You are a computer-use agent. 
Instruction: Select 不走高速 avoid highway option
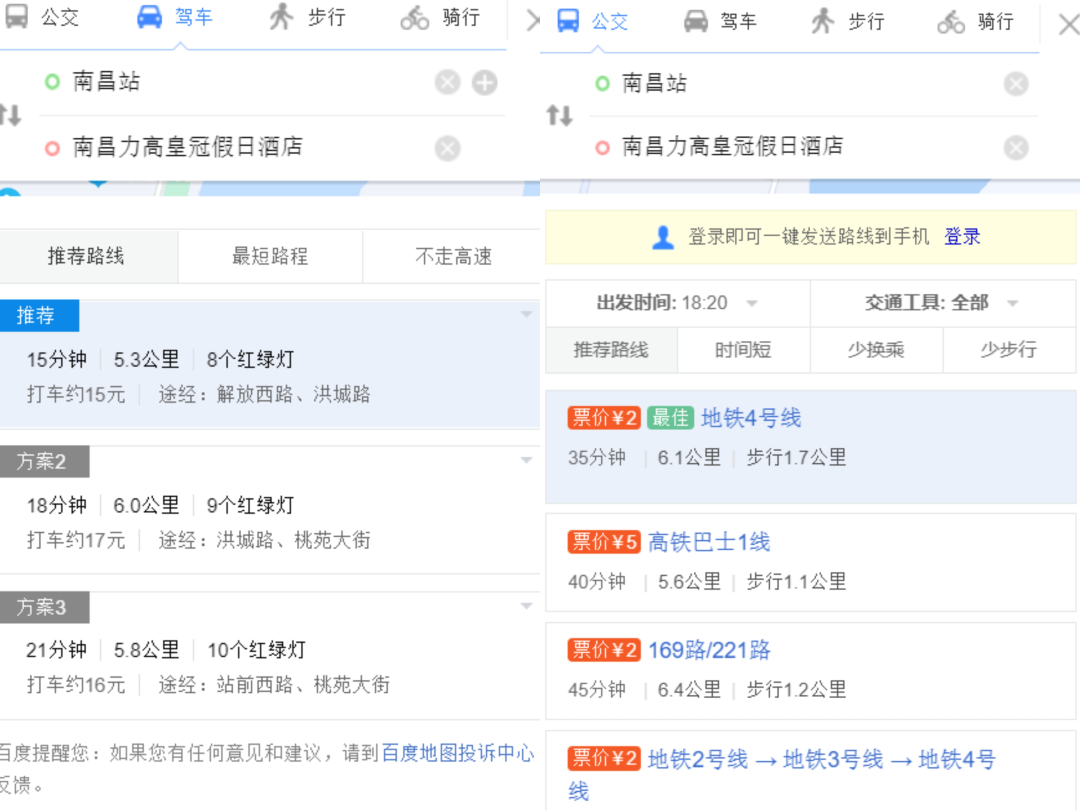point(453,256)
